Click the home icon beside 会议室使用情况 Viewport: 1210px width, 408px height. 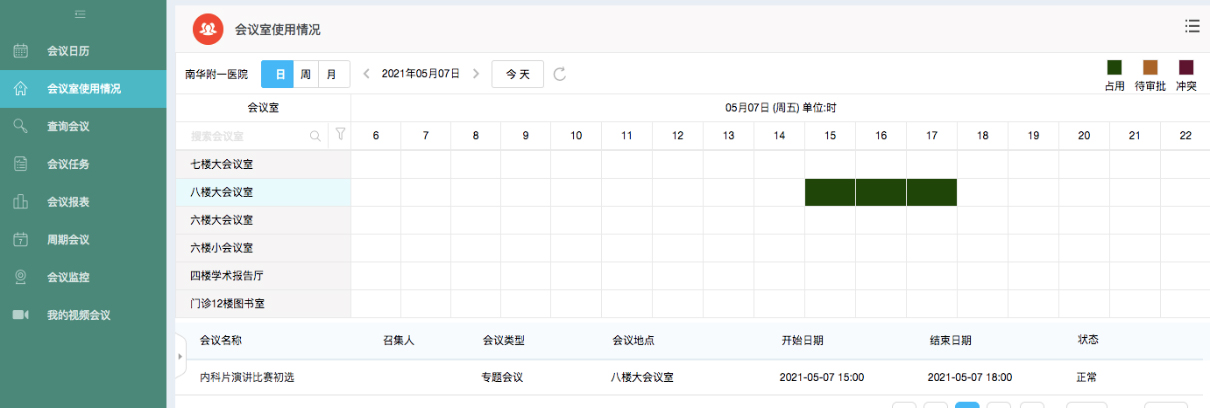tap(20, 89)
